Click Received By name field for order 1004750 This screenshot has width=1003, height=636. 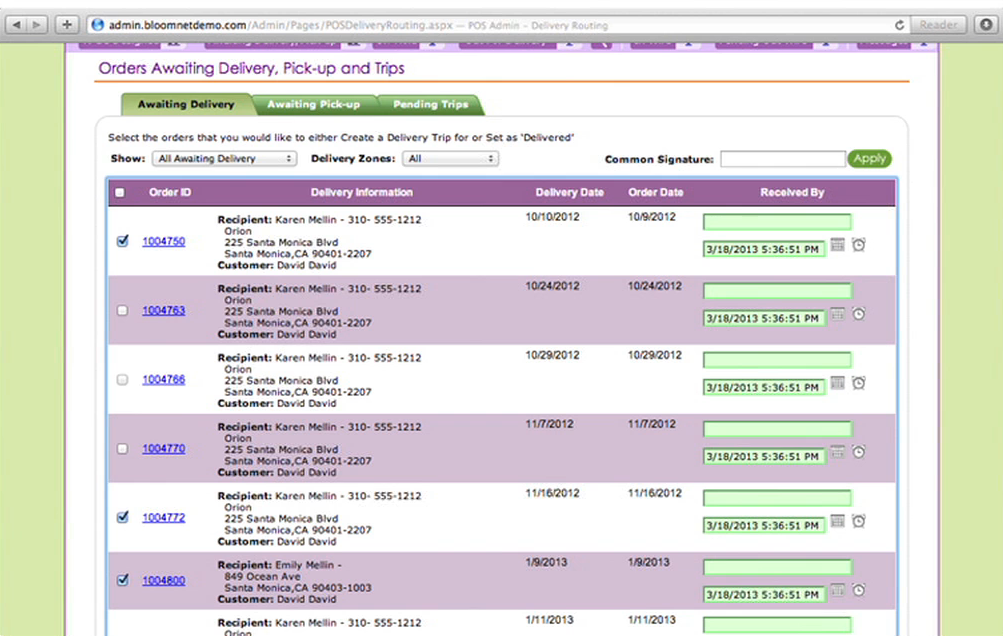click(x=777, y=222)
